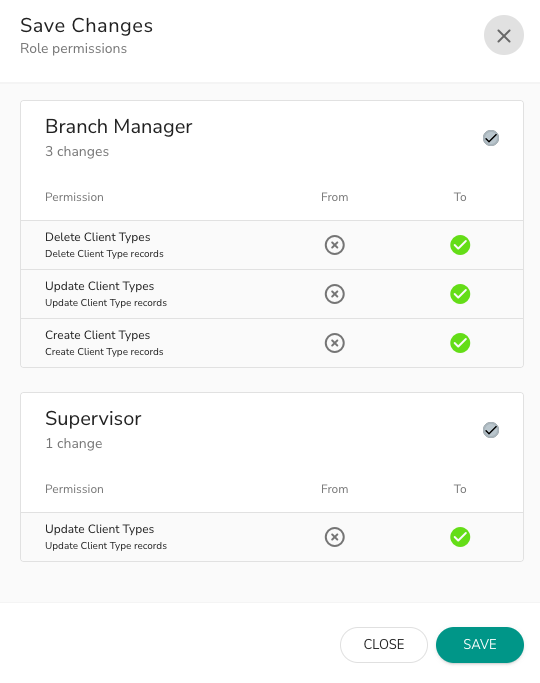Click the From X icon for Branch Manager Update Client Types
Screen dimensions: 540x683
point(334,294)
